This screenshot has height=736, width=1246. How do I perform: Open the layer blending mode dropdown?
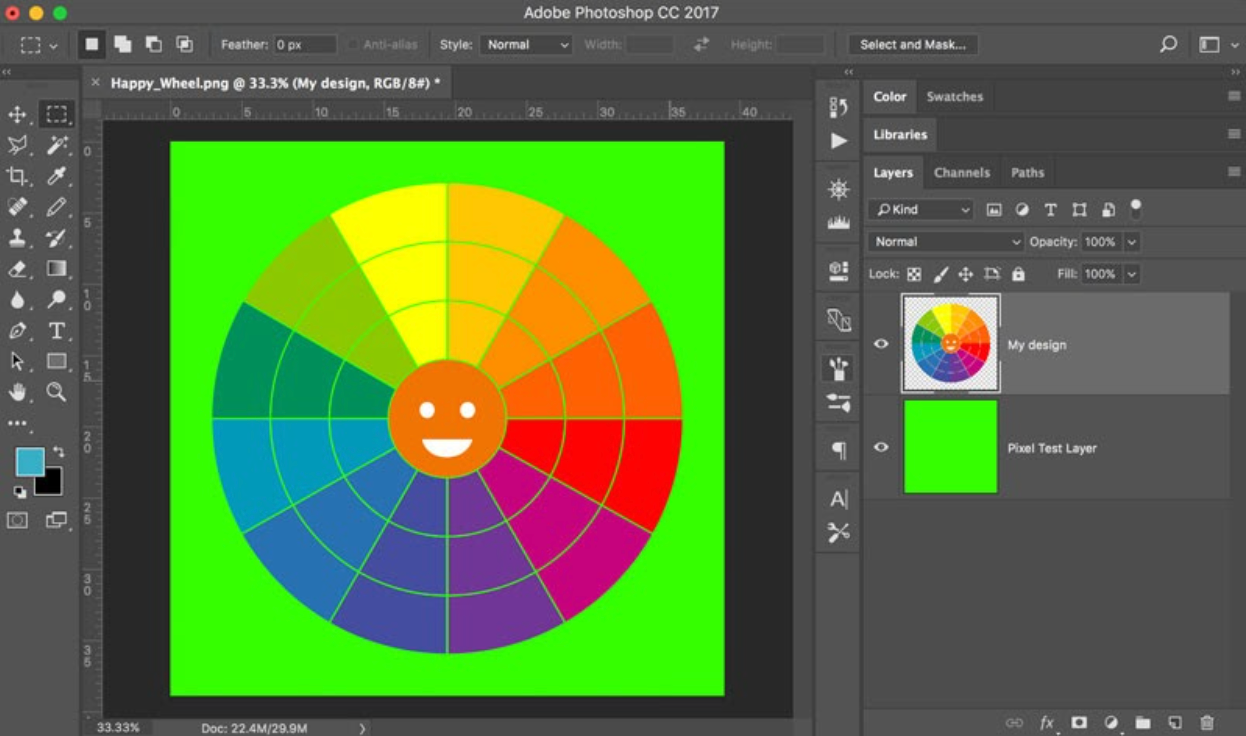tap(946, 242)
